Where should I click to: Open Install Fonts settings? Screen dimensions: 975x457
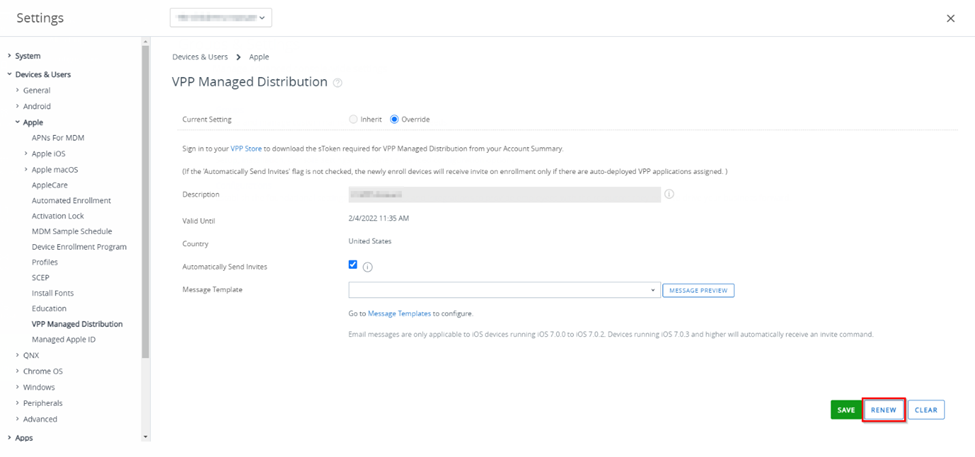(x=52, y=293)
